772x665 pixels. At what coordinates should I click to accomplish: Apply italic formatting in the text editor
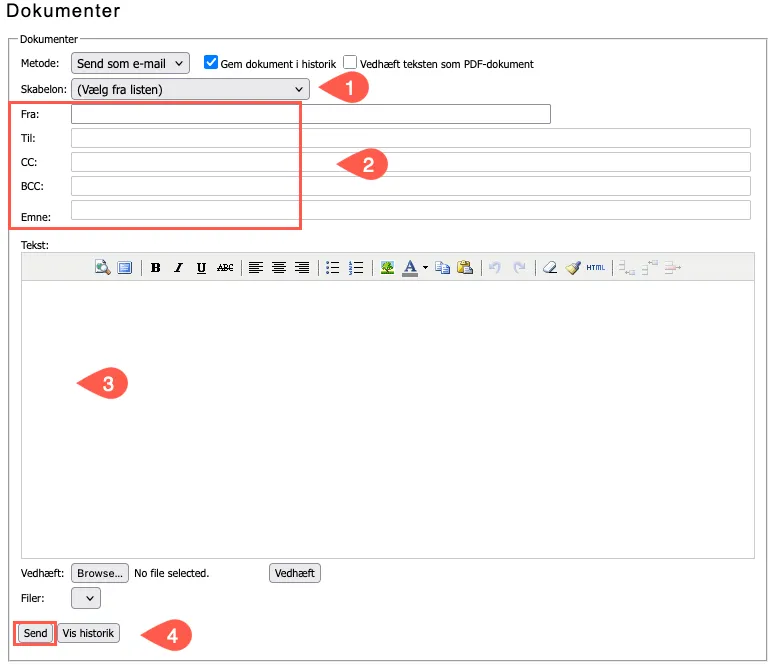(178, 268)
